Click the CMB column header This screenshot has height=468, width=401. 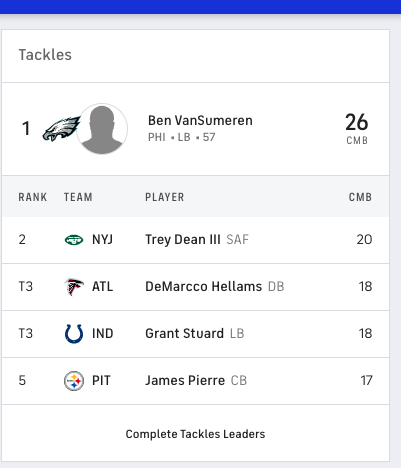pos(360,197)
